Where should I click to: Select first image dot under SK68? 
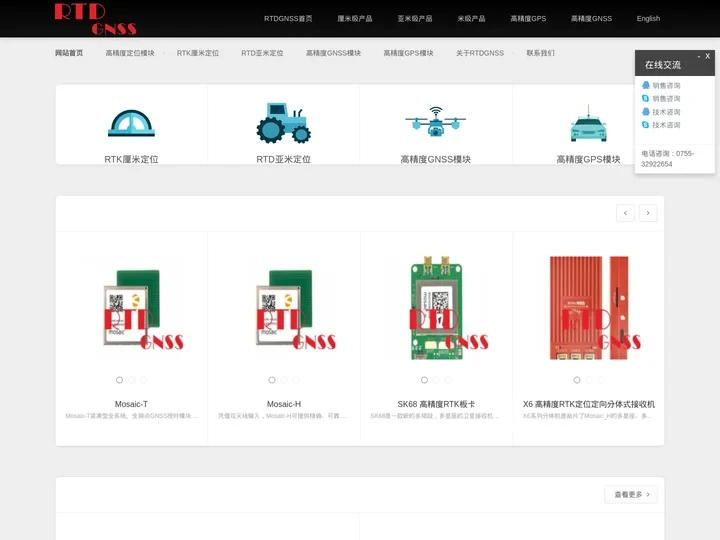424,380
